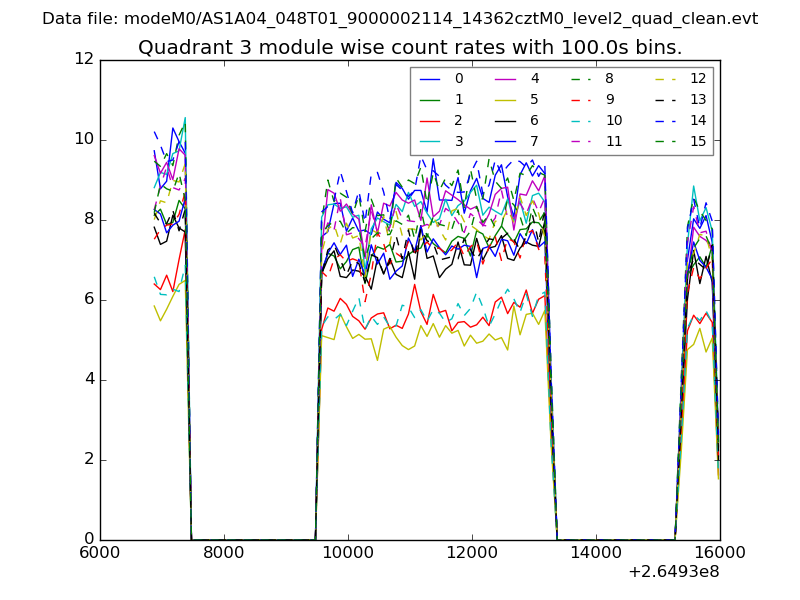Viewport: 800px width, 600px height.
Task: Click the y-axis tick label 8
Action: [x=87, y=220]
